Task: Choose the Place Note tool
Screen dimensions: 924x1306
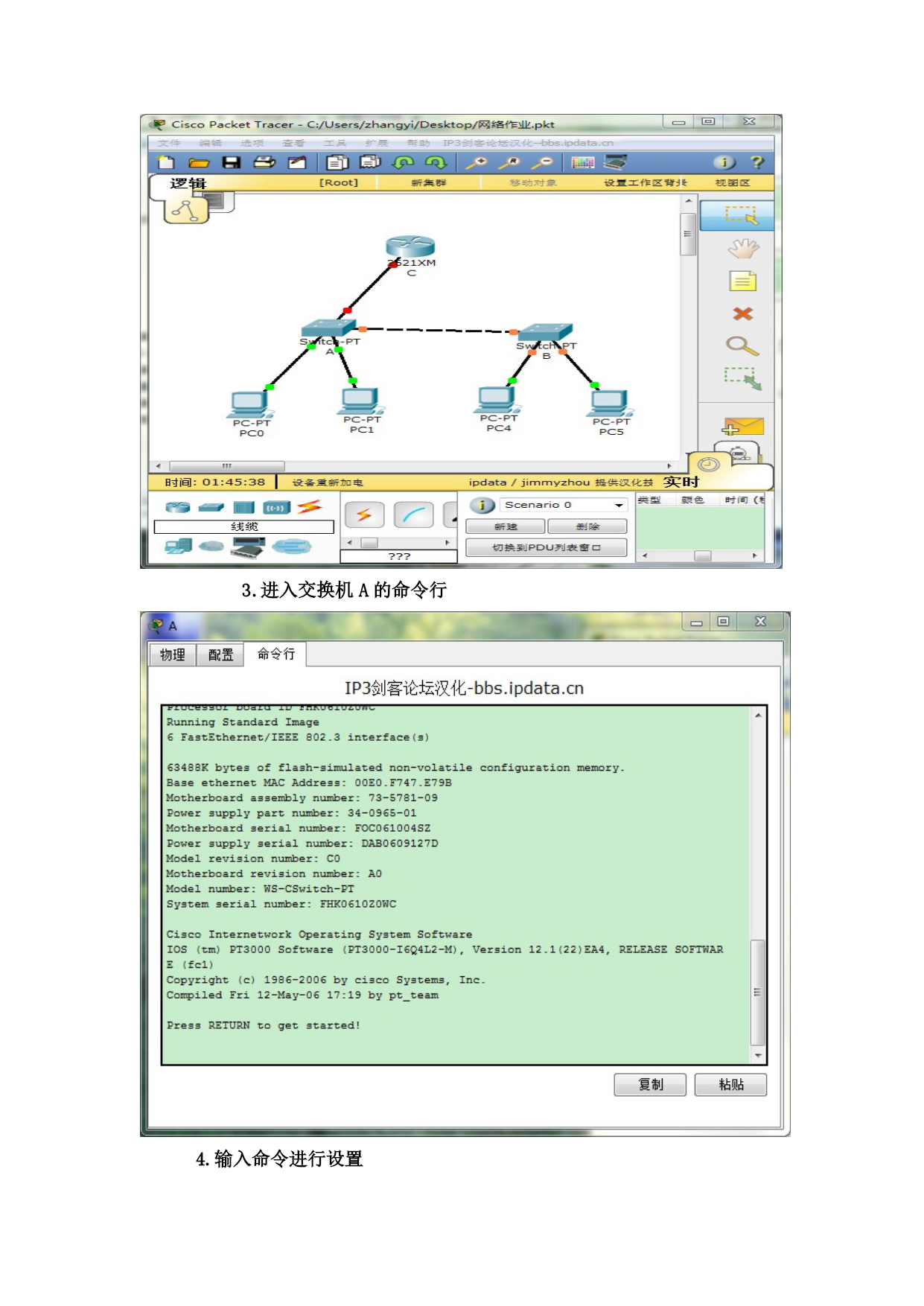Action: (x=742, y=281)
